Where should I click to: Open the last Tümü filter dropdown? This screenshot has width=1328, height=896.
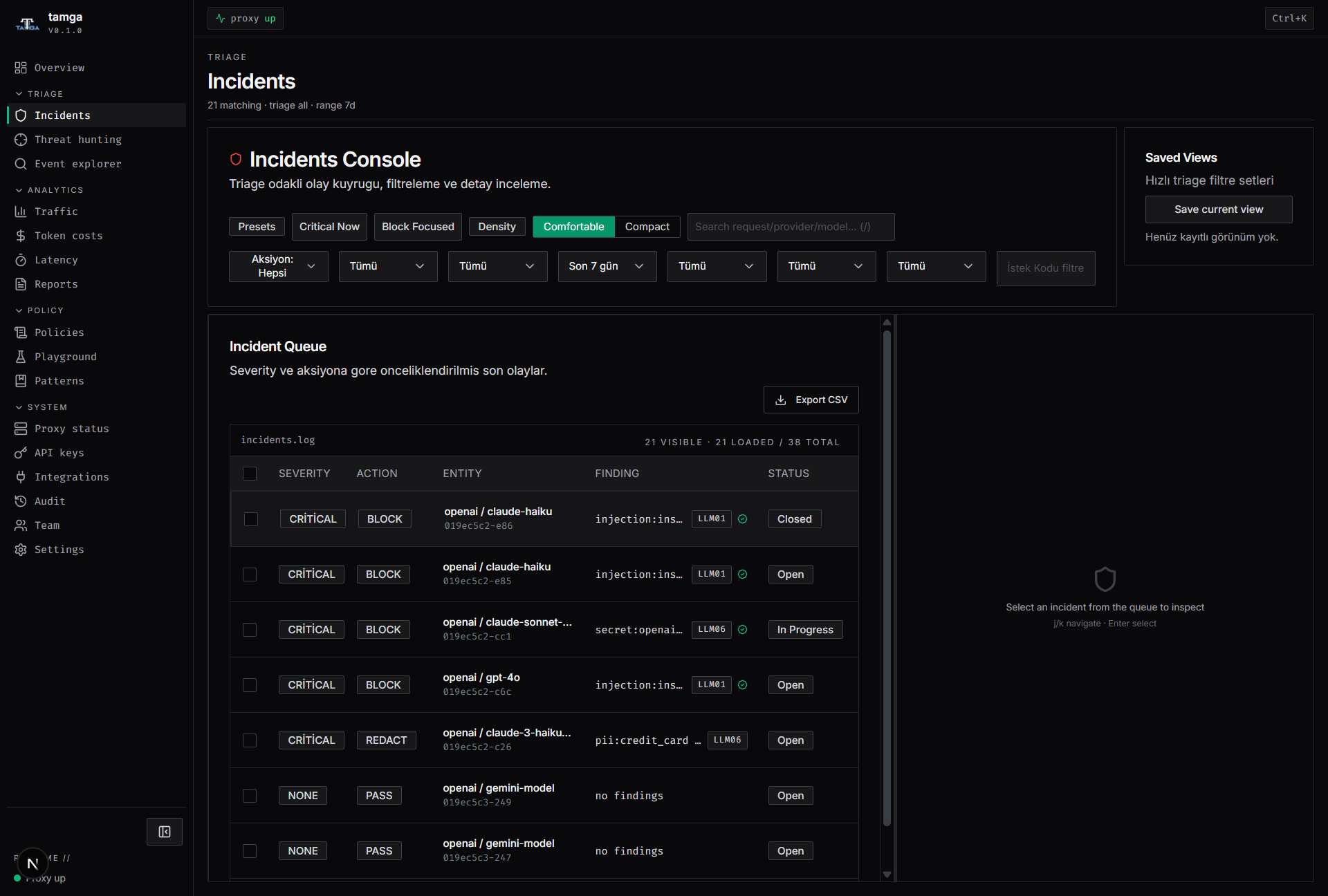click(x=937, y=266)
